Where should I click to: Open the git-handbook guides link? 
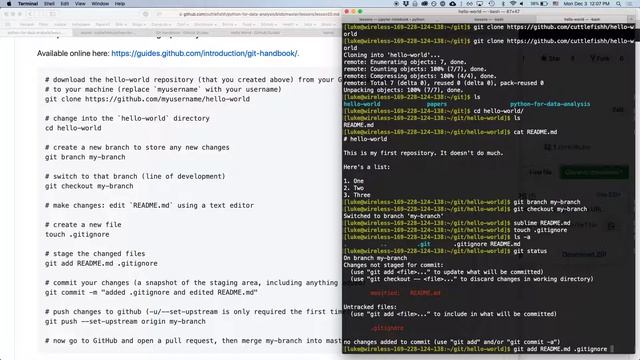tap(205, 53)
